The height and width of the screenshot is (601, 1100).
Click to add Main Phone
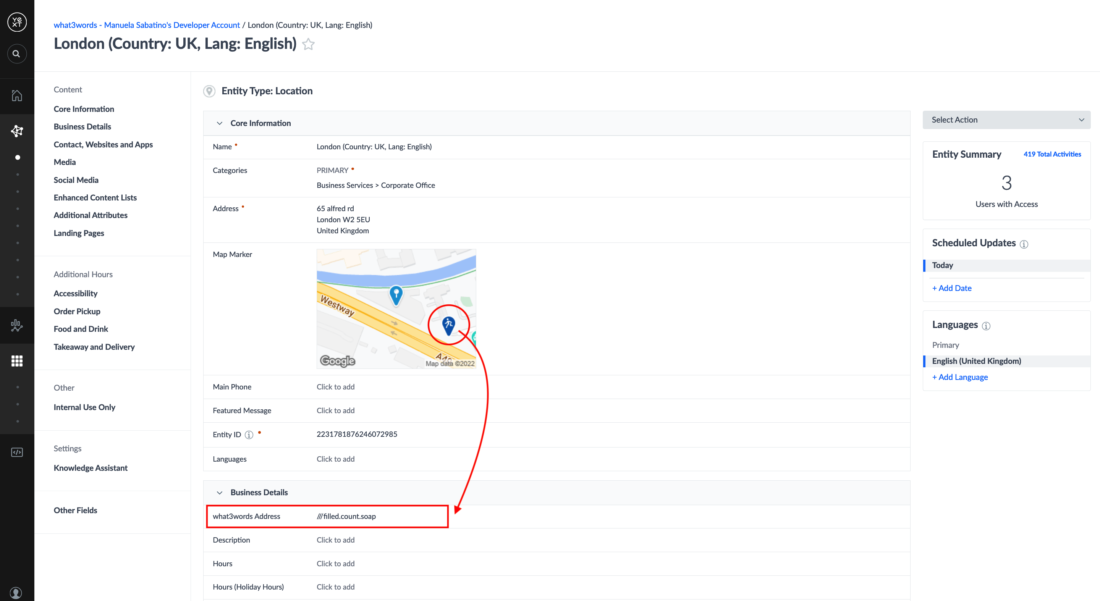click(335, 387)
